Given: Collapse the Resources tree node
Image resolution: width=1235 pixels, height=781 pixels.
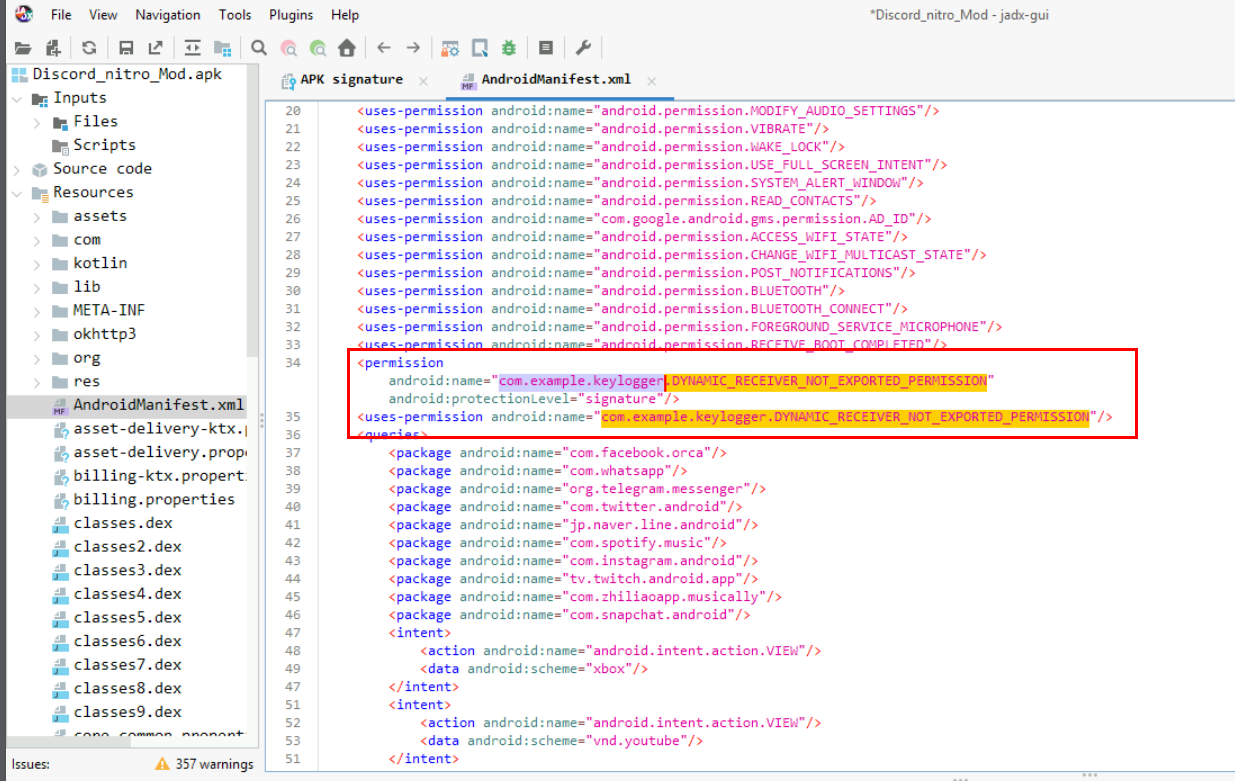Looking at the screenshot, I should pyautogui.click(x=17, y=193).
